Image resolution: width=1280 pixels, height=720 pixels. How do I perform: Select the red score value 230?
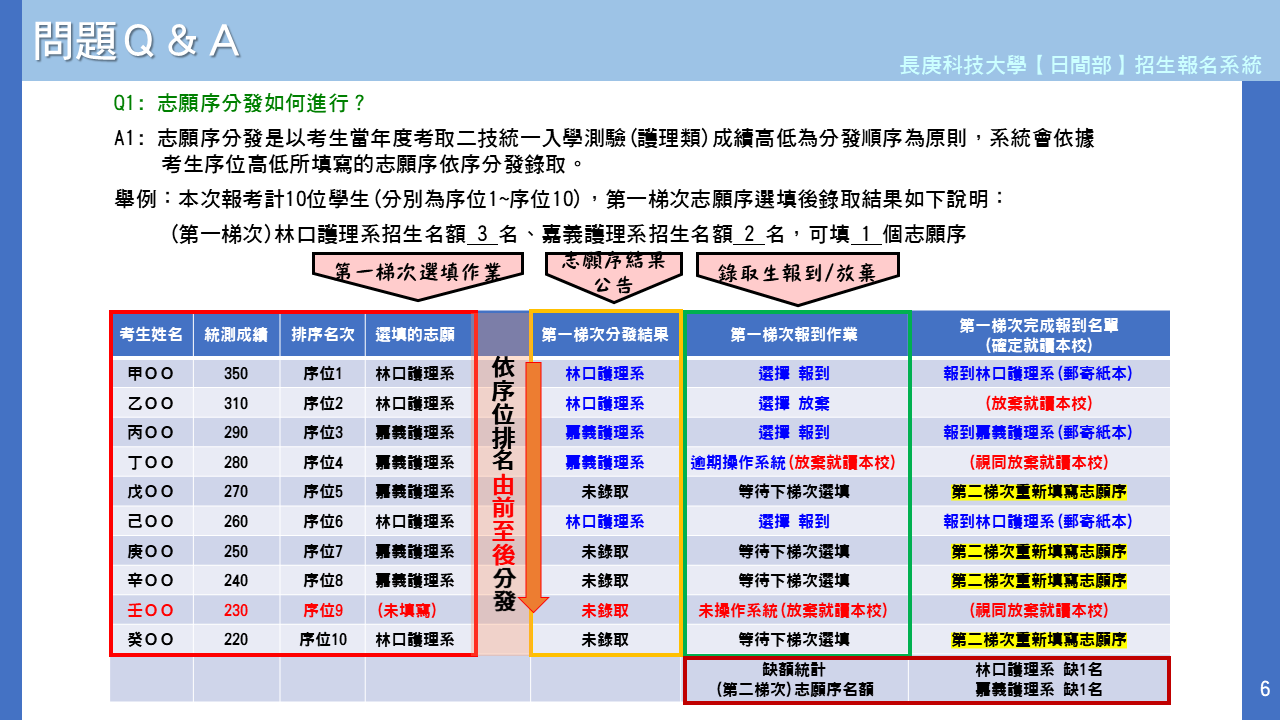coord(236,610)
